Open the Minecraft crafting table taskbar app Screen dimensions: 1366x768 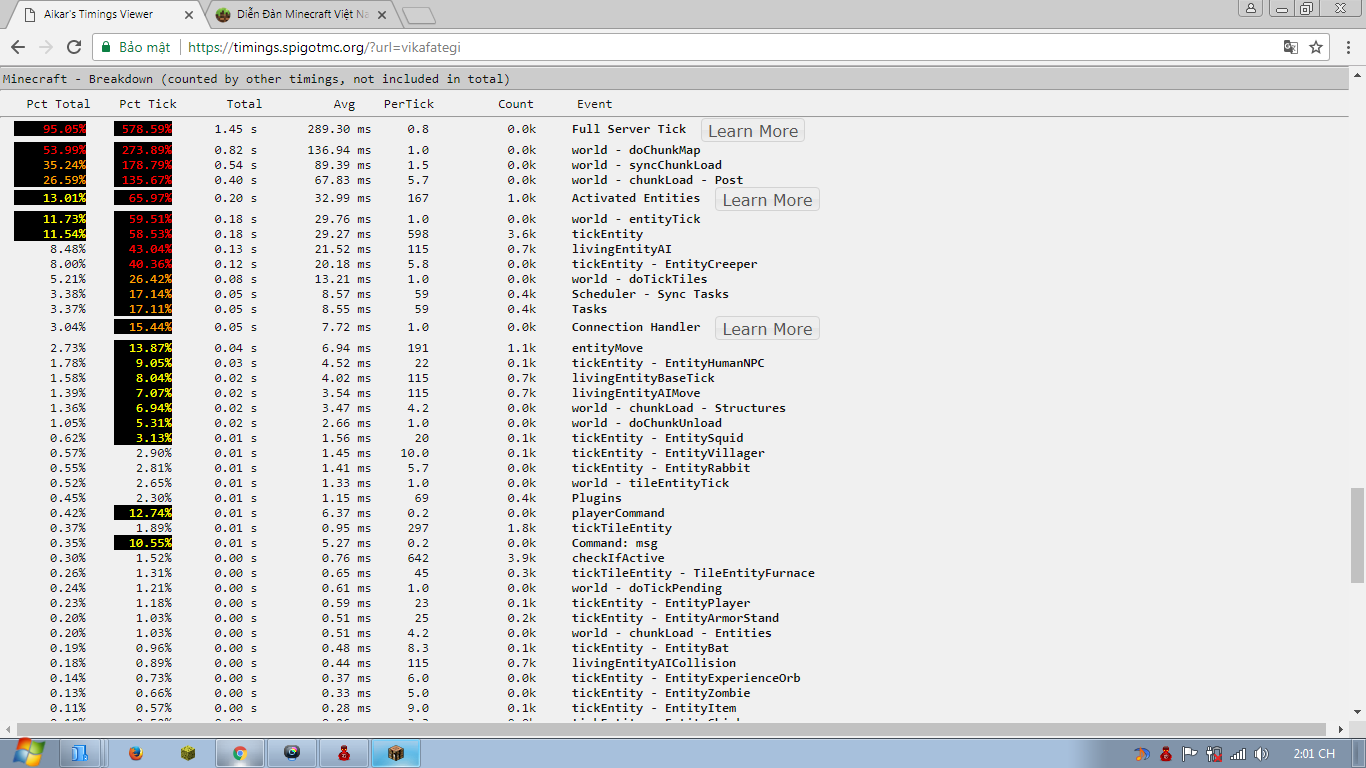coord(395,753)
